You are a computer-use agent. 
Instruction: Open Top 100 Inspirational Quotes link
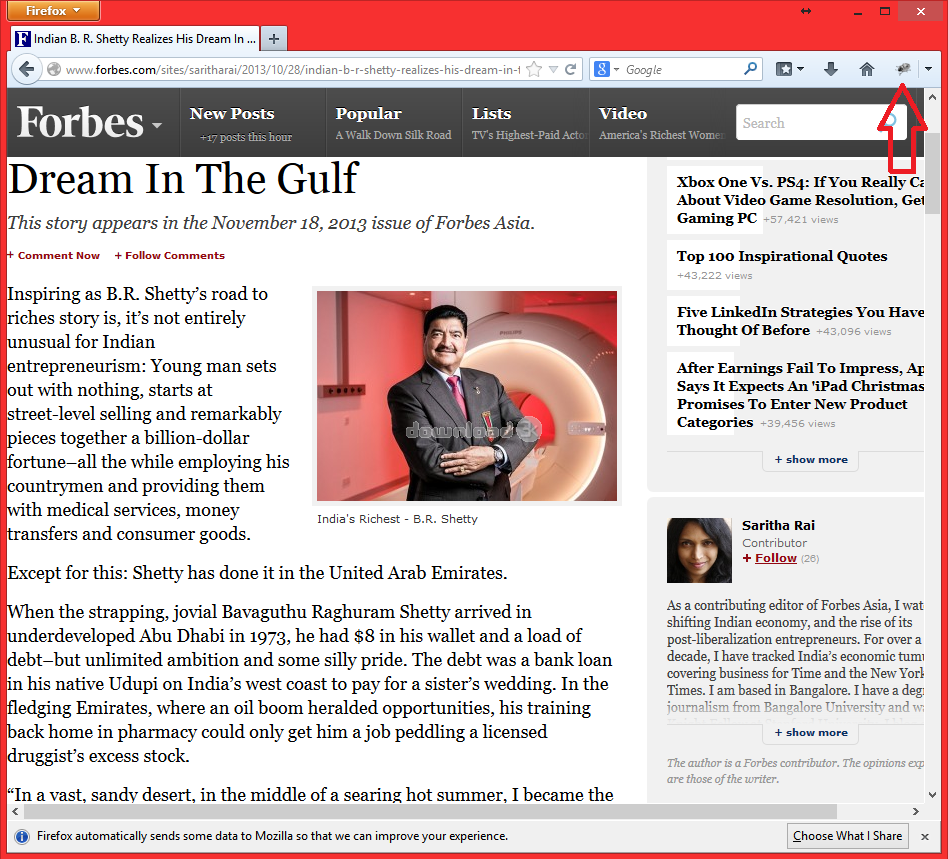[x=782, y=256]
